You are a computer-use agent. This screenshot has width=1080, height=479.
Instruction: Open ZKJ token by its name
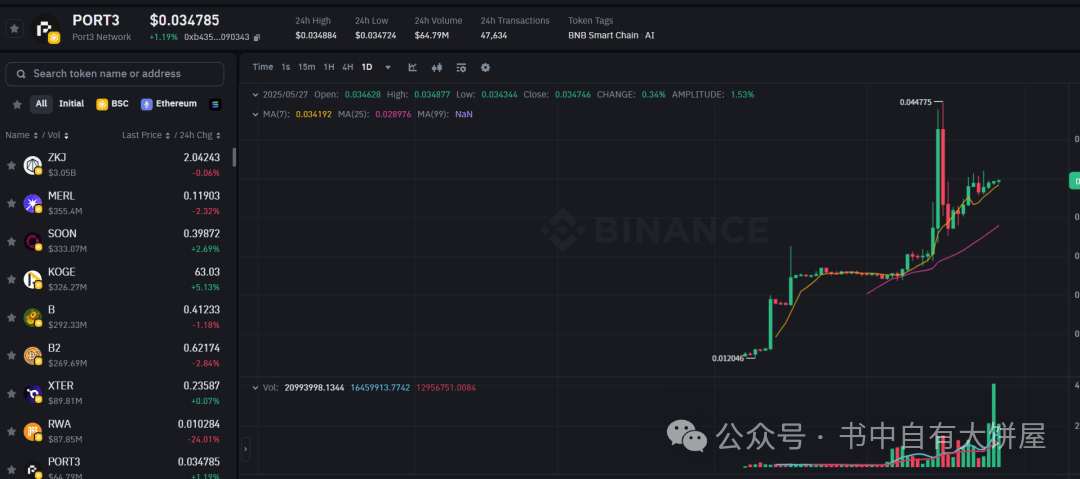57,157
